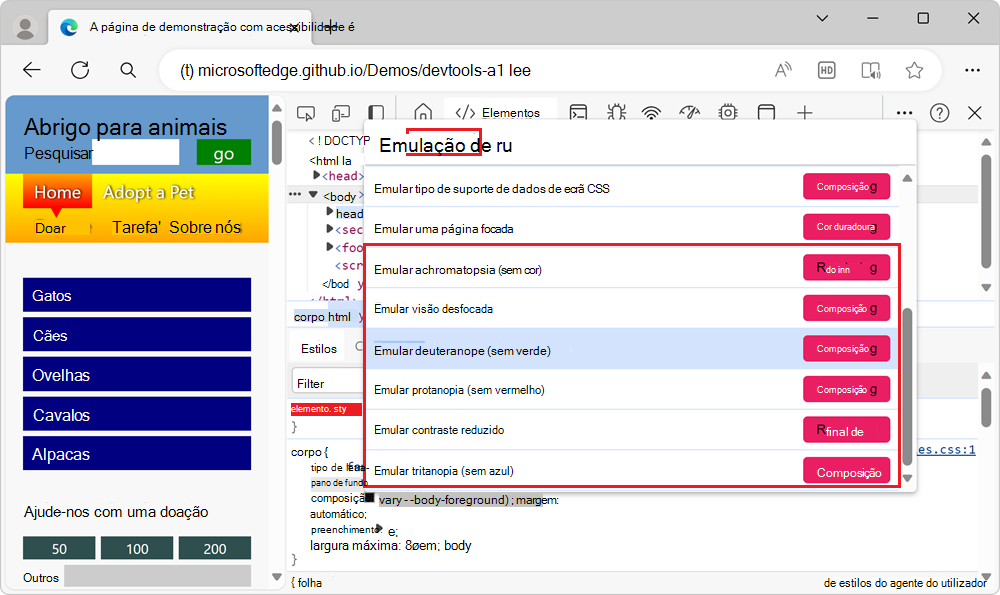Click the green go button
This screenshot has height=595, width=1000.
[224, 153]
